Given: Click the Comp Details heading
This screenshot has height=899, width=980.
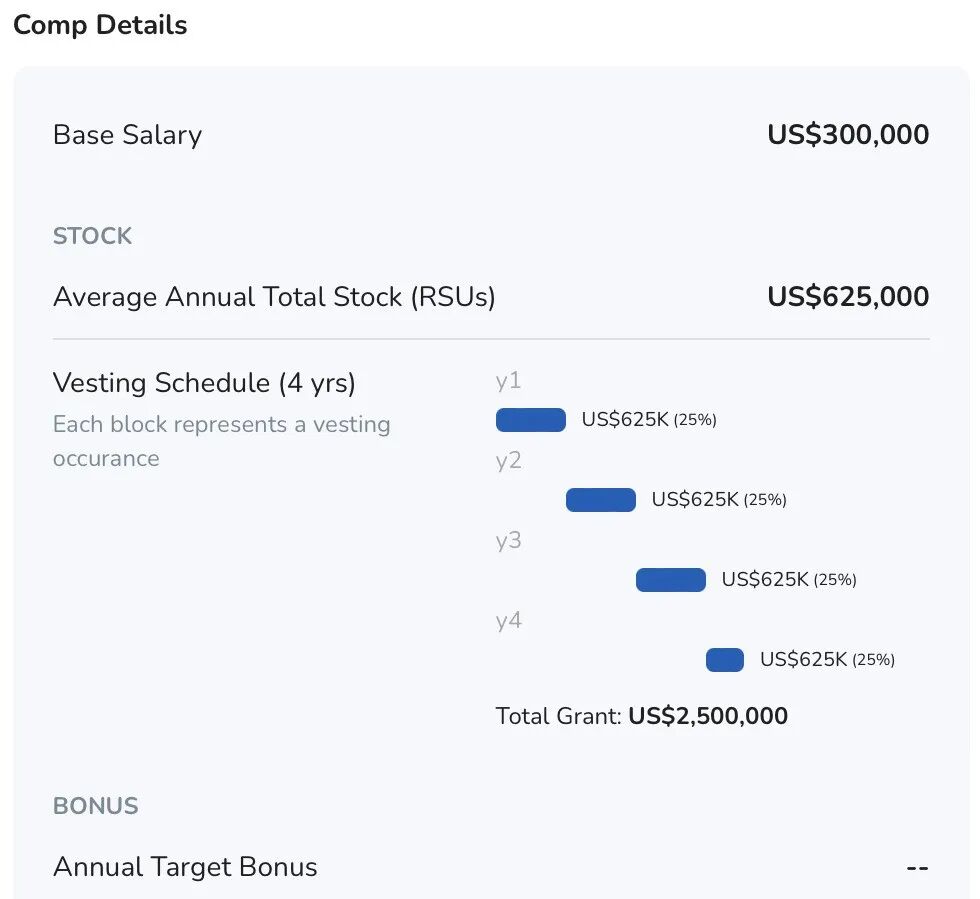Looking at the screenshot, I should [x=100, y=25].
